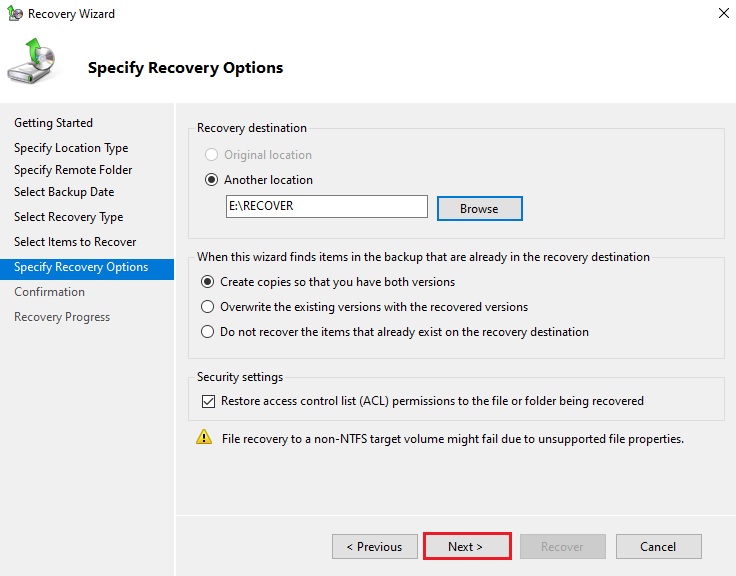Image resolution: width=736 pixels, height=576 pixels.
Task: Select Do not recover existing items option
Action: [x=208, y=332]
